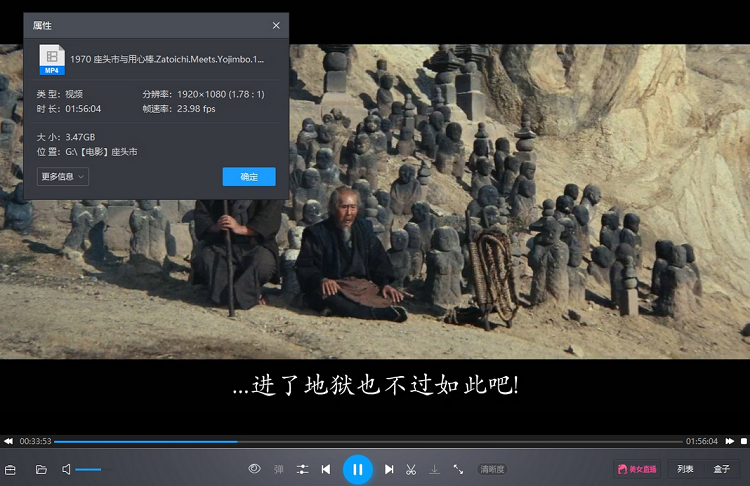Click the volume slider bar
Image resolution: width=750 pixels, height=486 pixels.
point(88,469)
